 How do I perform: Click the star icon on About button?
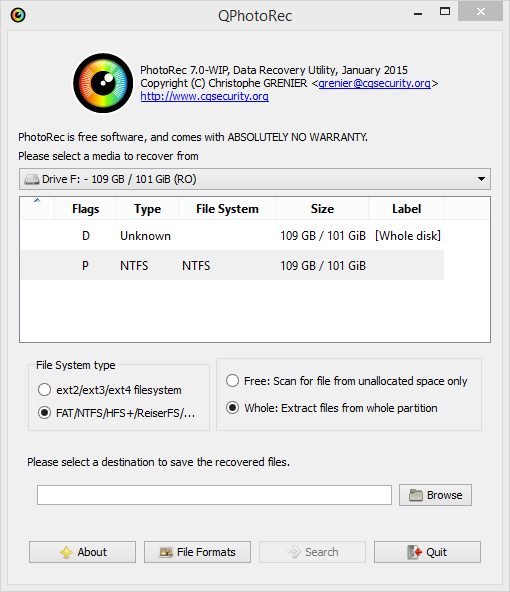66,552
